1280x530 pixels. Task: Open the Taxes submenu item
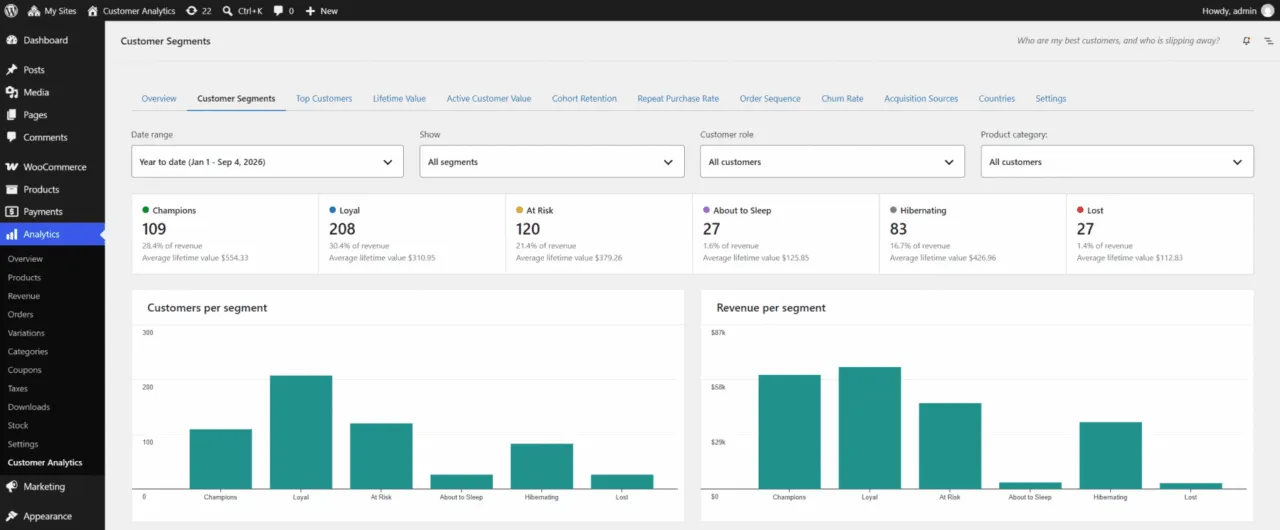18,388
